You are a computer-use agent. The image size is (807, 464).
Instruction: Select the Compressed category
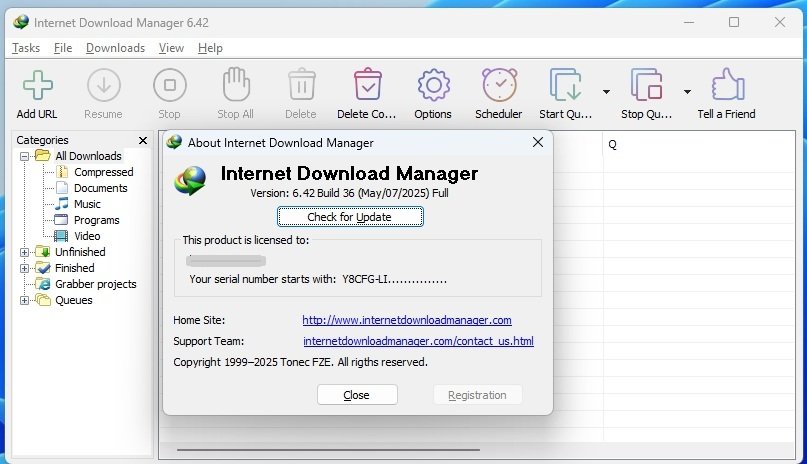pyautogui.click(x=103, y=172)
